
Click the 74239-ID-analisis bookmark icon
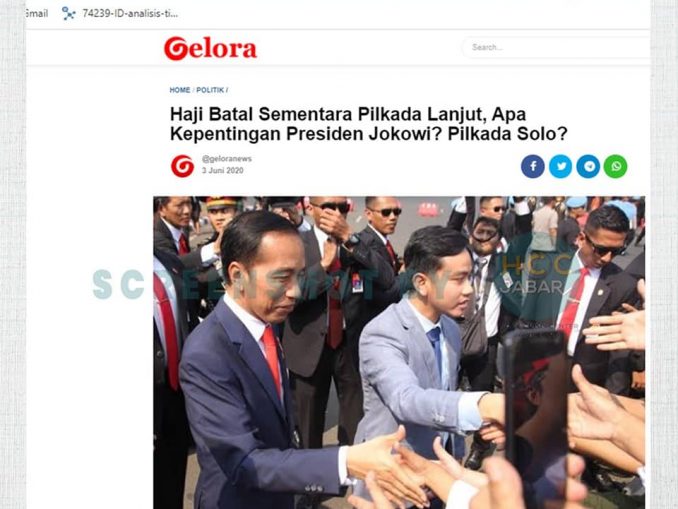tap(68, 13)
